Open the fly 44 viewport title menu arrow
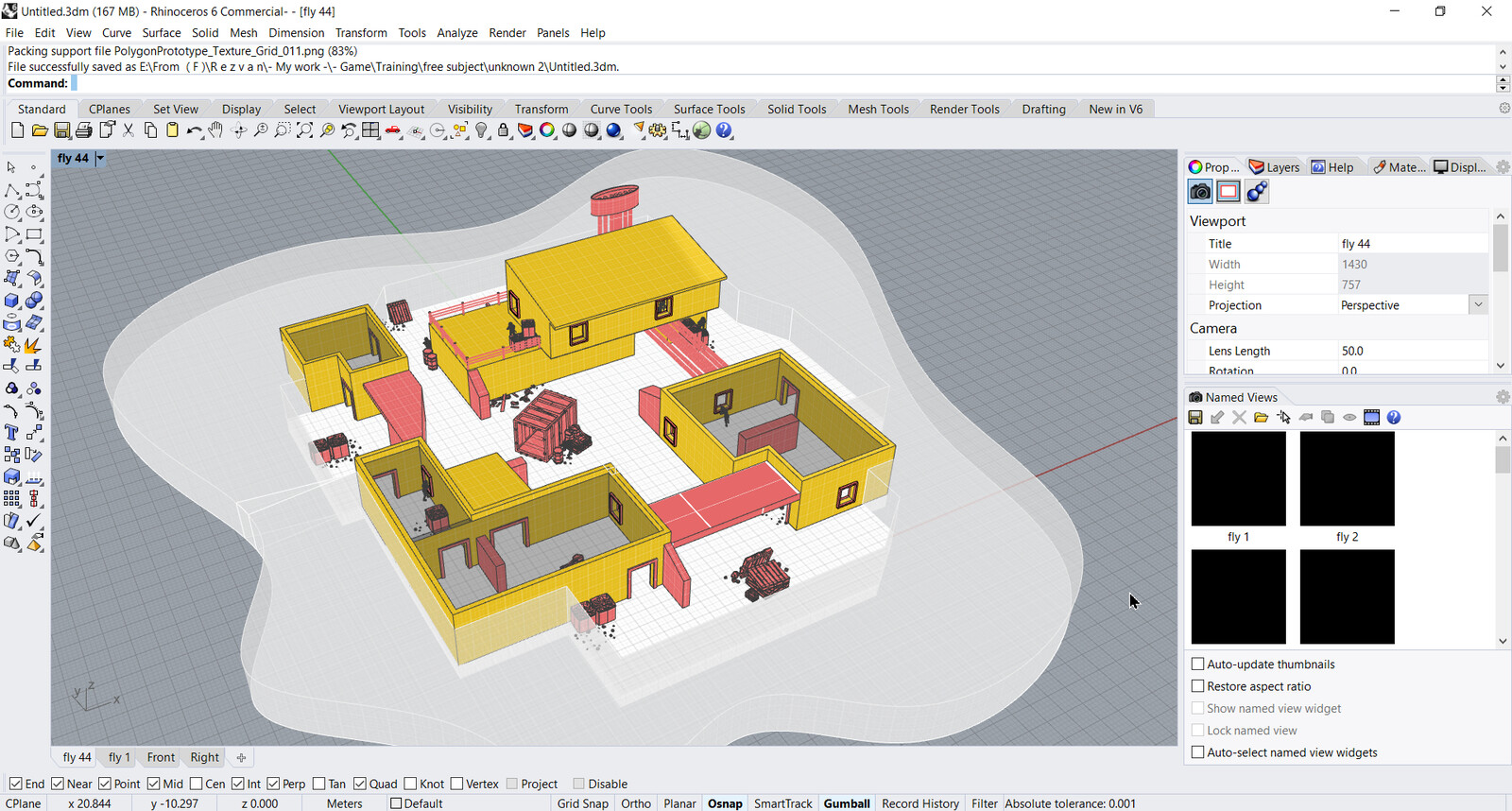 click(100, 158)
